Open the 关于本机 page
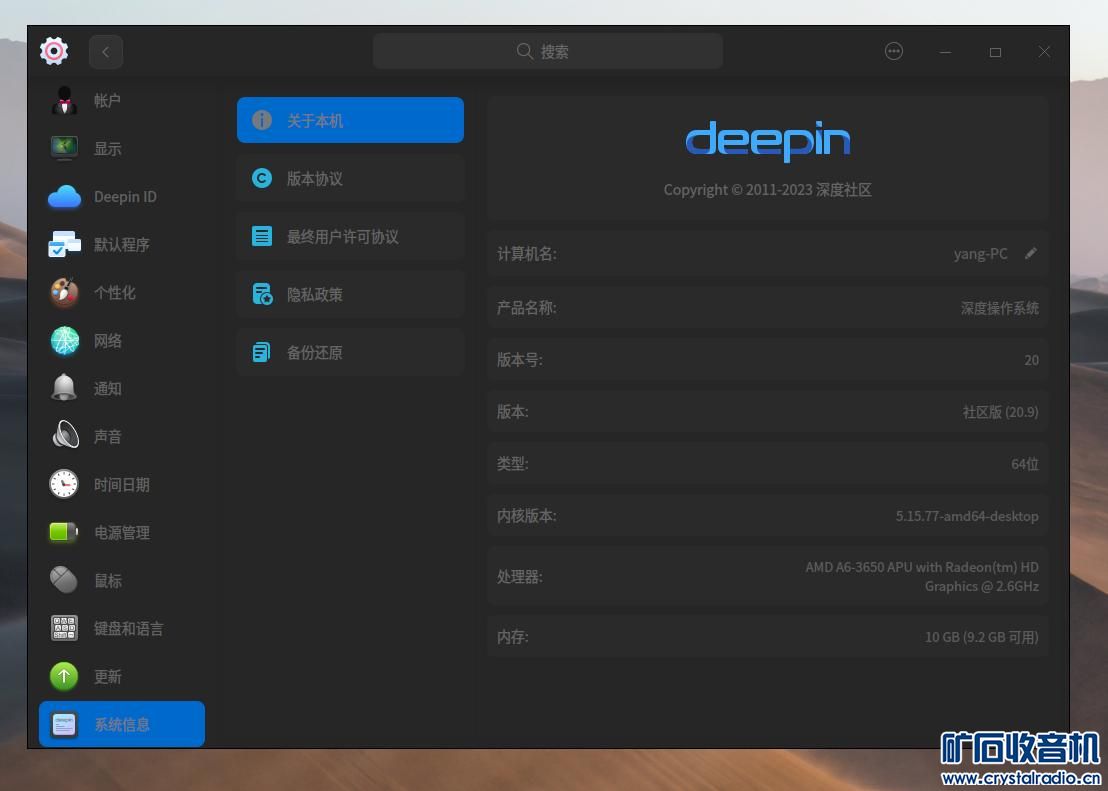This screenshot has height=791, width=1108. (350, 120)
